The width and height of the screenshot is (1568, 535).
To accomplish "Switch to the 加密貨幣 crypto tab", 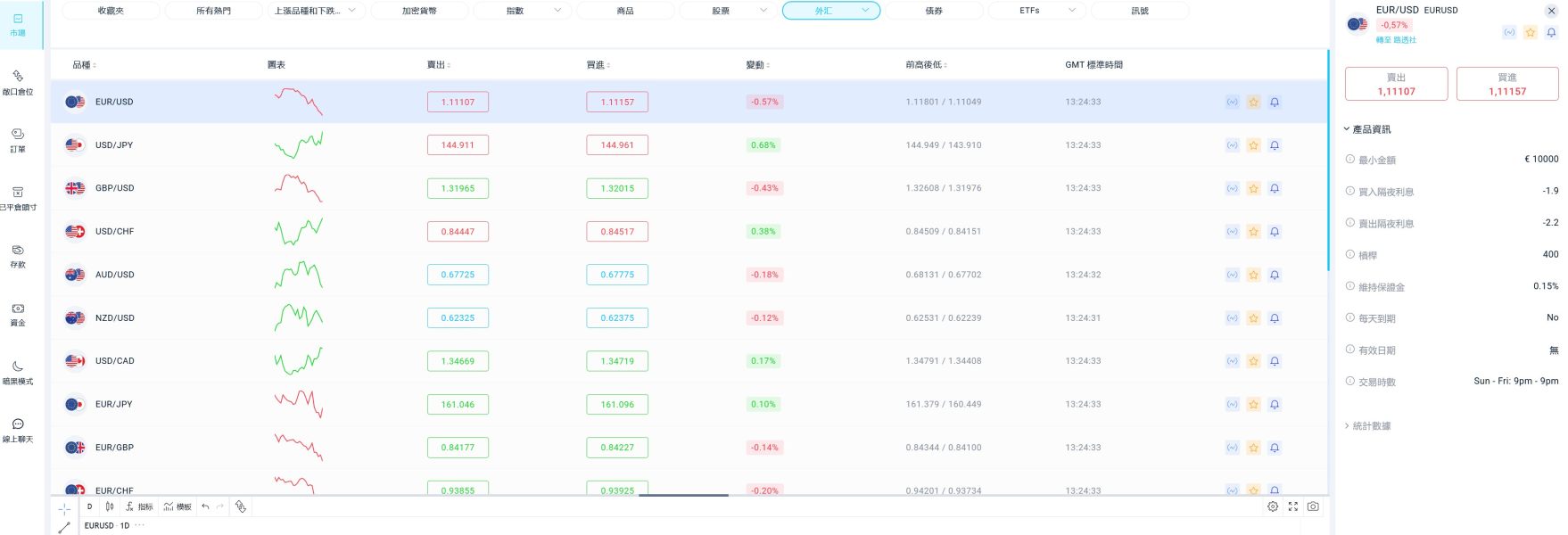I will (419, 11).
